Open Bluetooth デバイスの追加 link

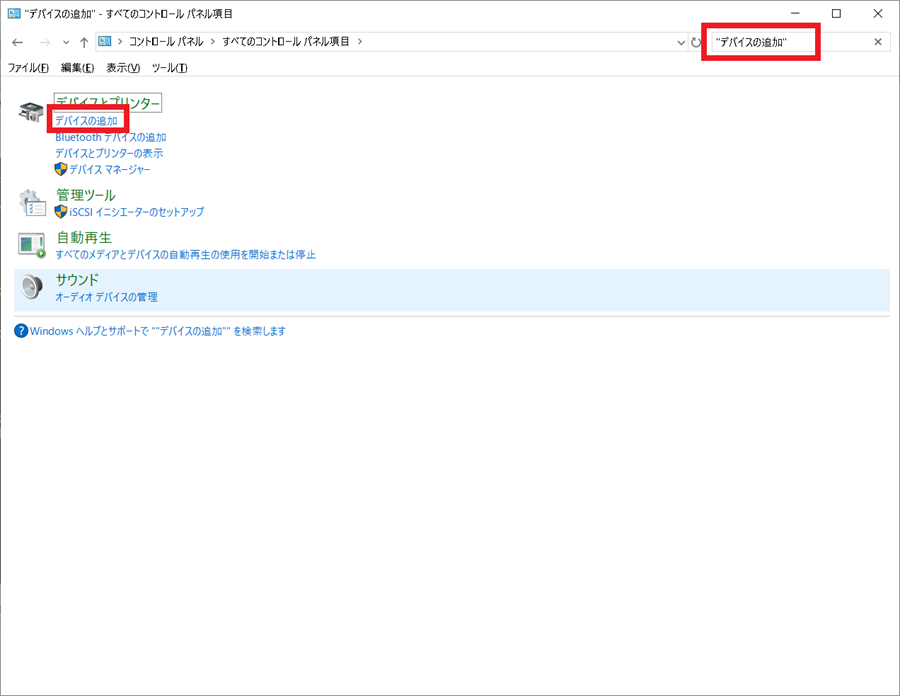[x=110, y=137]
